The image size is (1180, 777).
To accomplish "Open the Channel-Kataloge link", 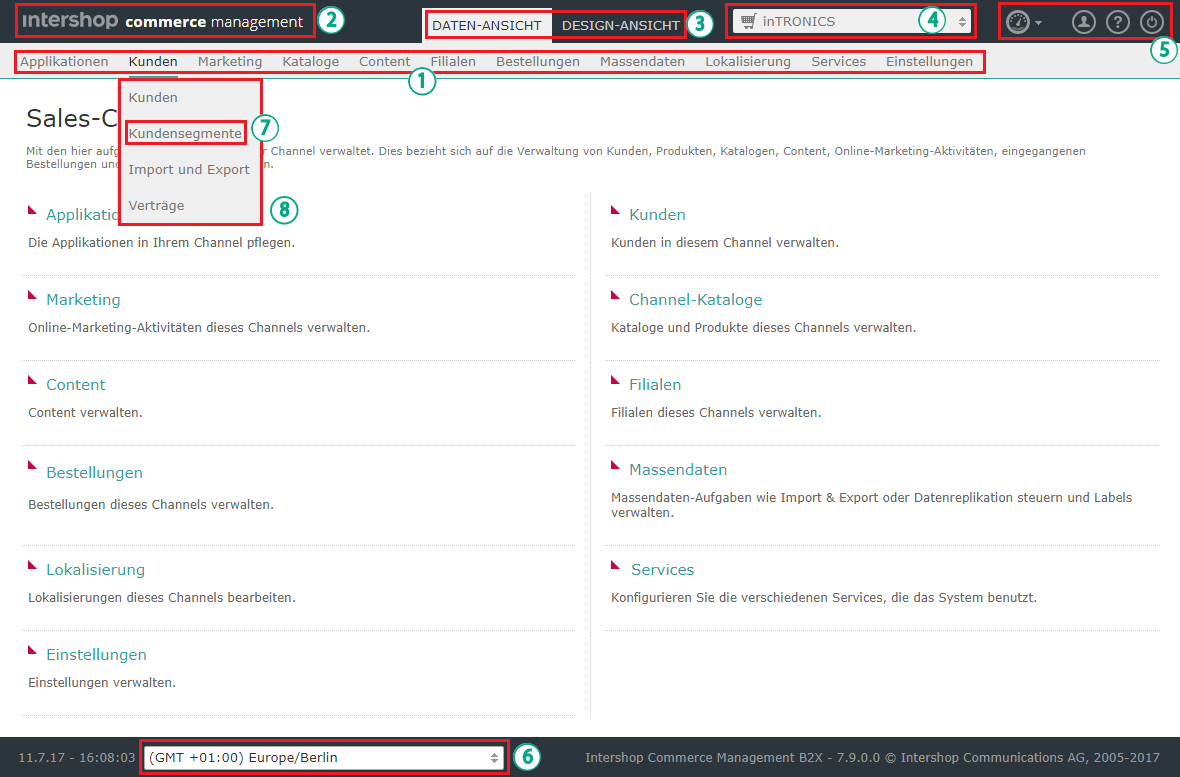I will 695,299.
